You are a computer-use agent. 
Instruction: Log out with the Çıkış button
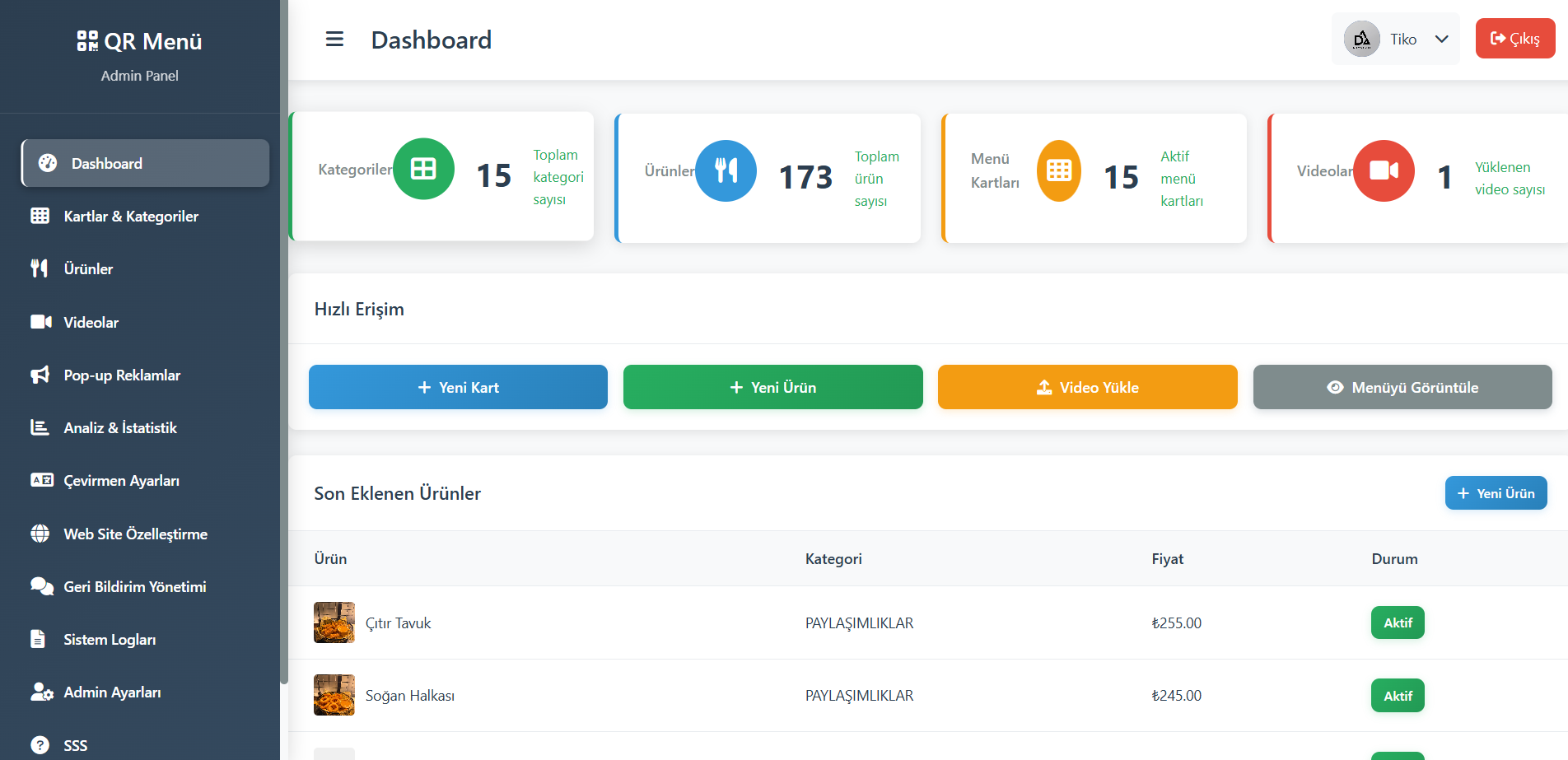point(1514,39)
